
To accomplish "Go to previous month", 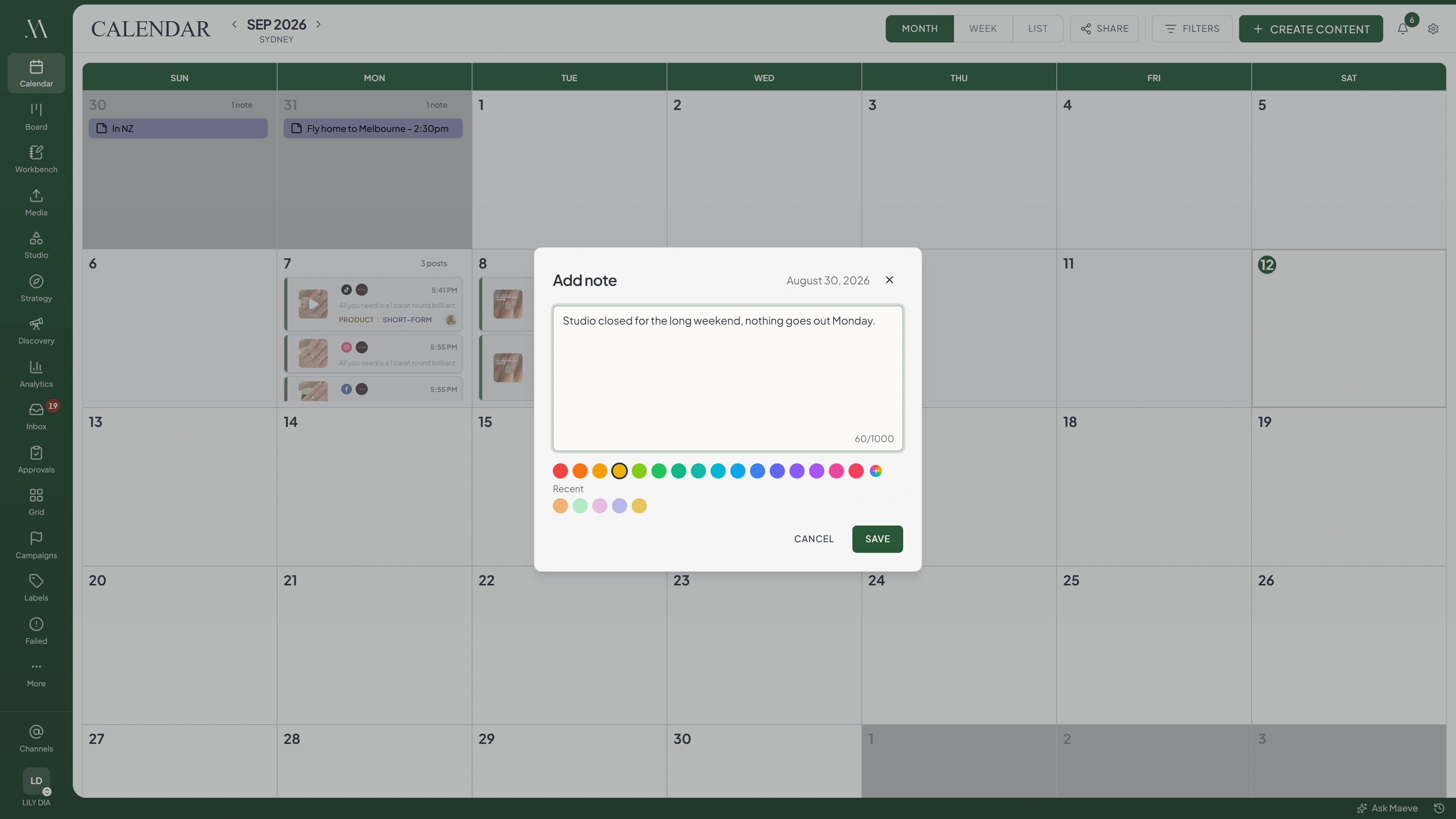I will (234, 24).
